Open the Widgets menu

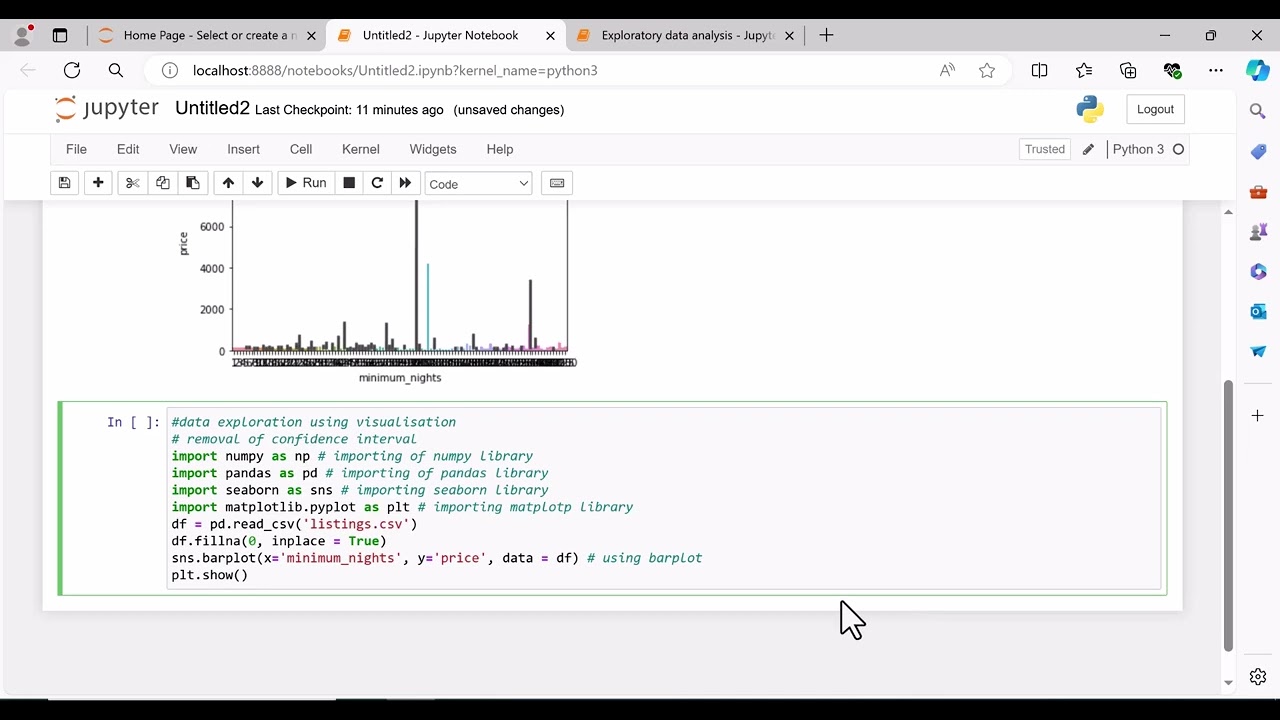click(x=433, y=149)
